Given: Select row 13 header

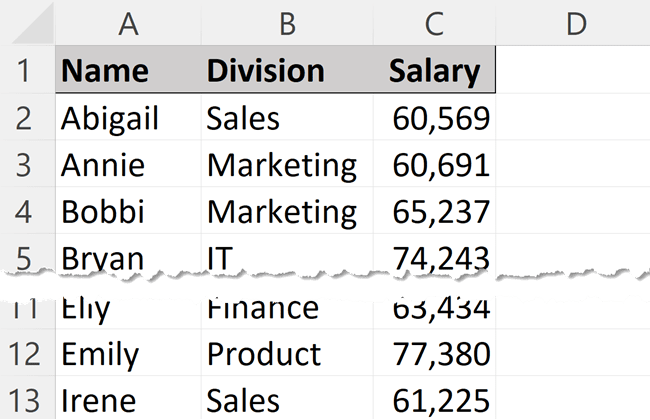Looking at the screenshot, I should point(27,400).
